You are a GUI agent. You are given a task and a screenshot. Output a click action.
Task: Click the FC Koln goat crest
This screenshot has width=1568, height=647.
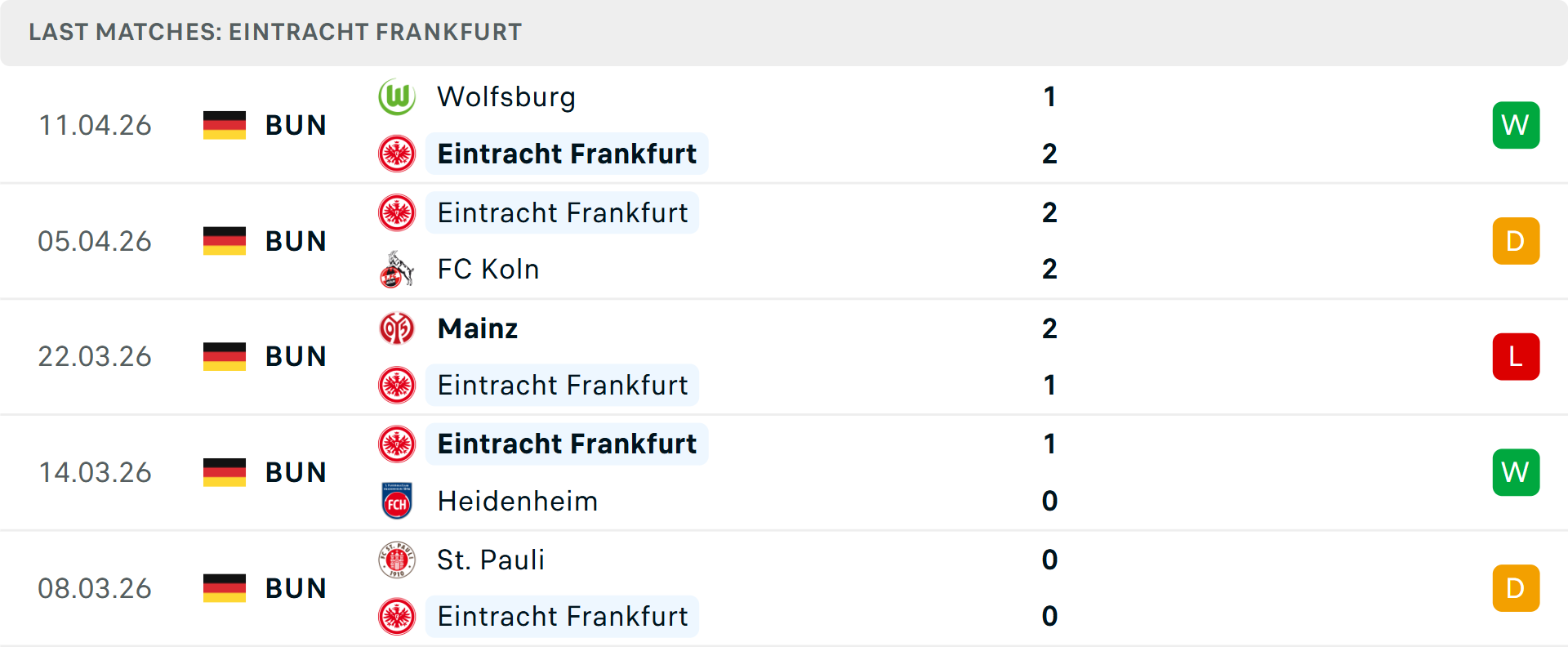coord(397,269)
